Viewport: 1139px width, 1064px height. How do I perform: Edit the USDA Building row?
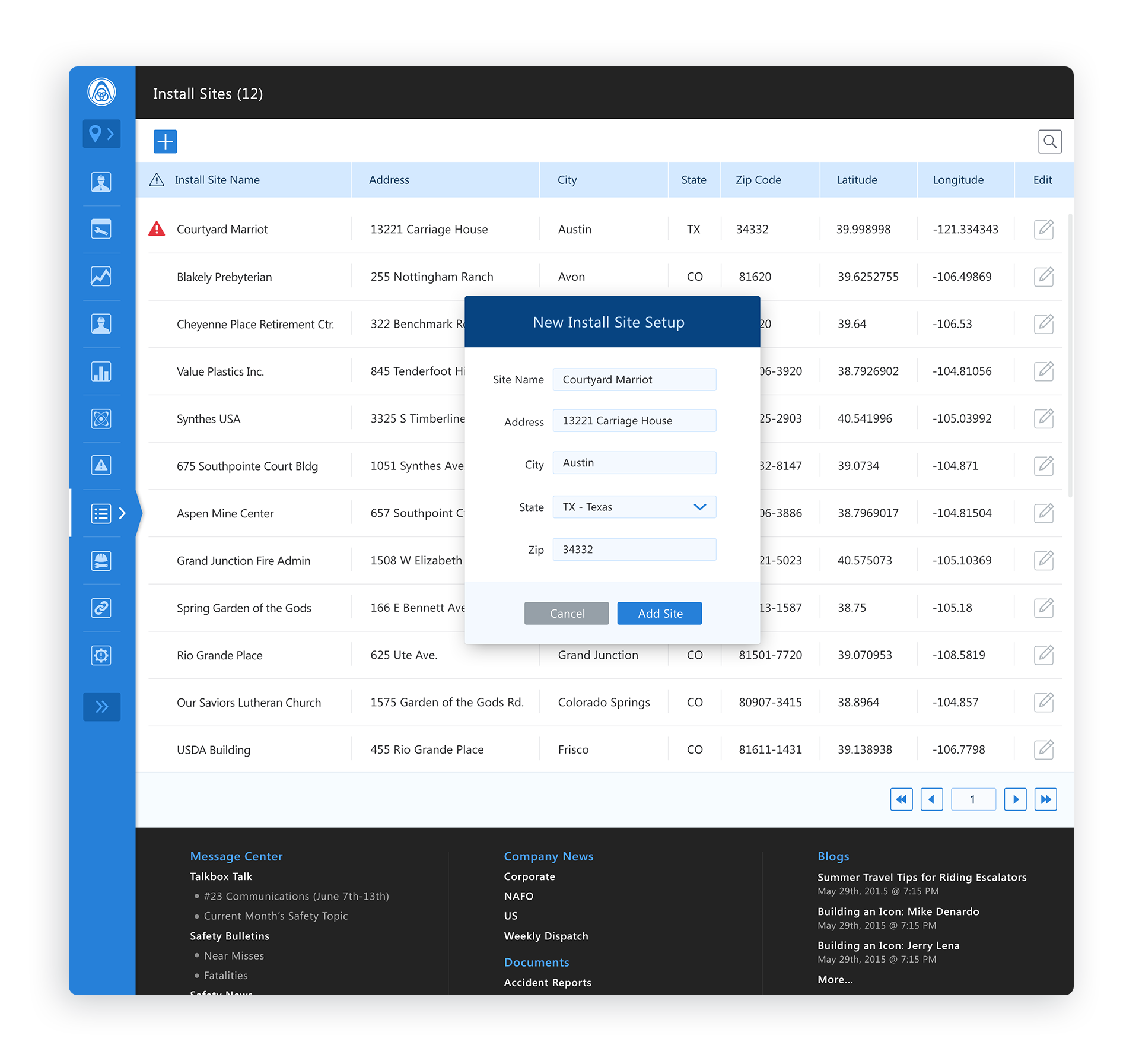coord(1043,749)
